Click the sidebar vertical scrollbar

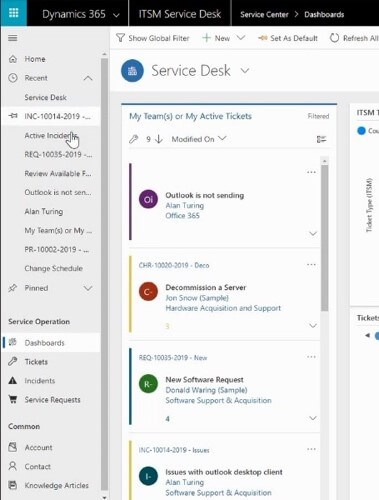[104, 273]
